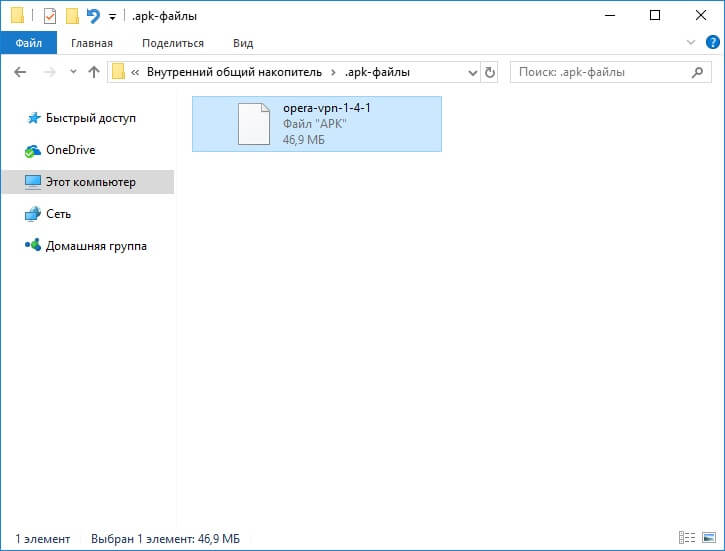Click the opera-vpn-1-4-1 file name
The image size is (725, 551).
coord(327,108)
